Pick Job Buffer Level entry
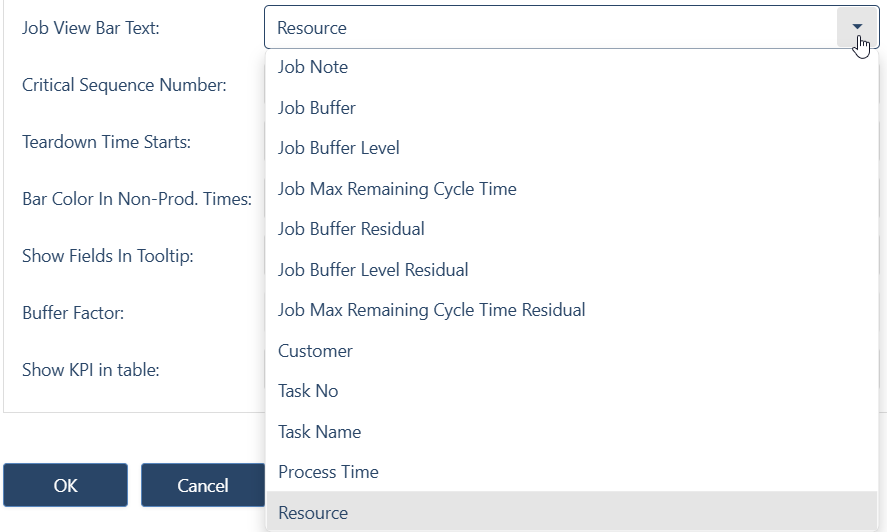The height and width of the screenshot is (532, 887). (572, 148)
